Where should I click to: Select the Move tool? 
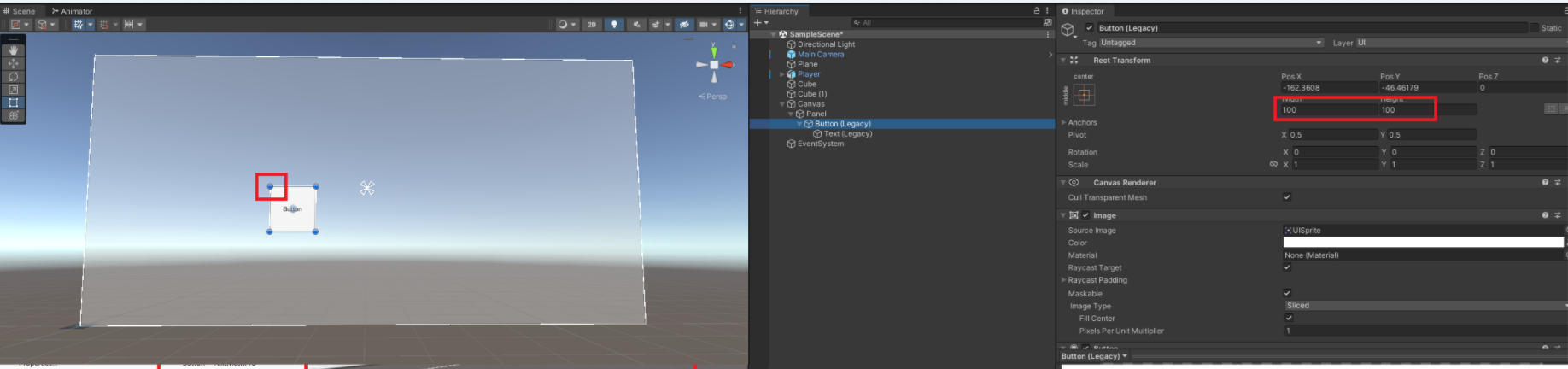pos(13,63)
